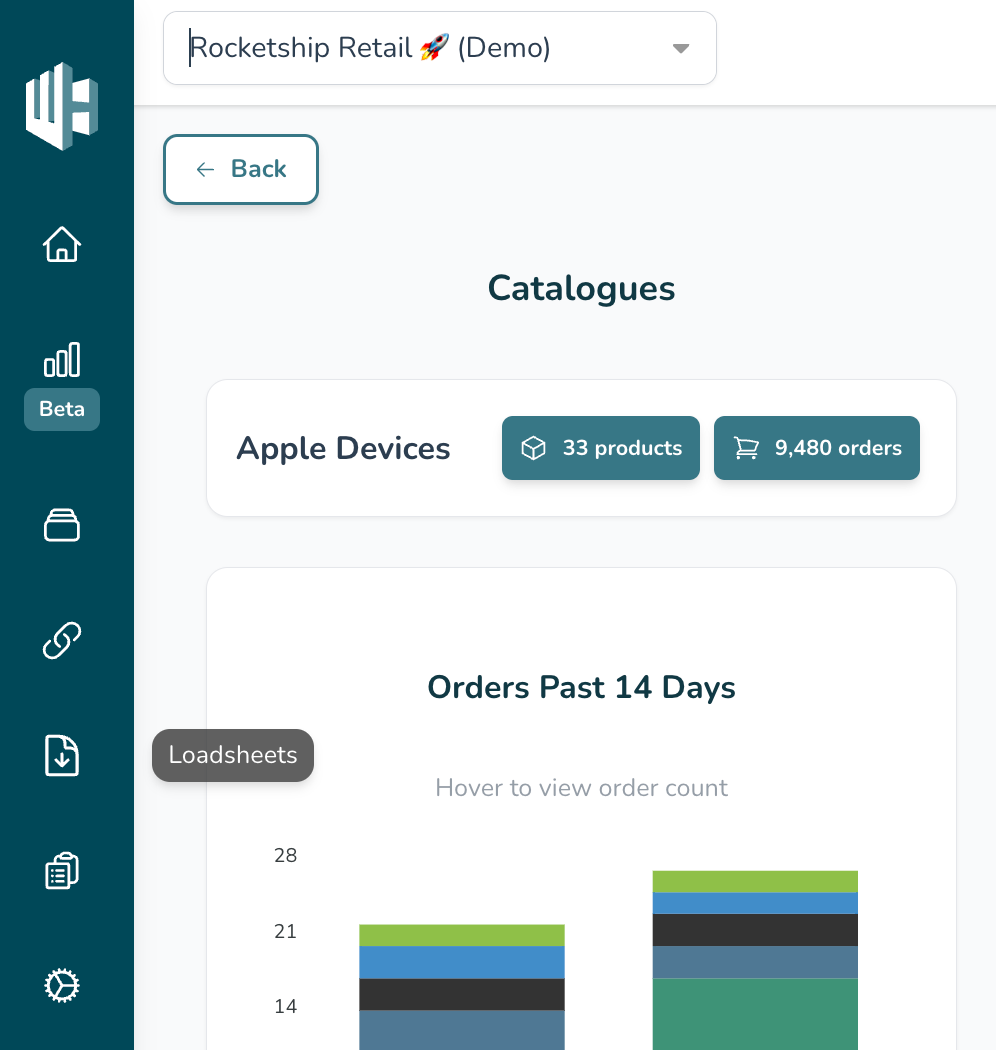996x1050 pixels.
Task: Open the settings gear in the sidebar
Action: coord(62,986)
